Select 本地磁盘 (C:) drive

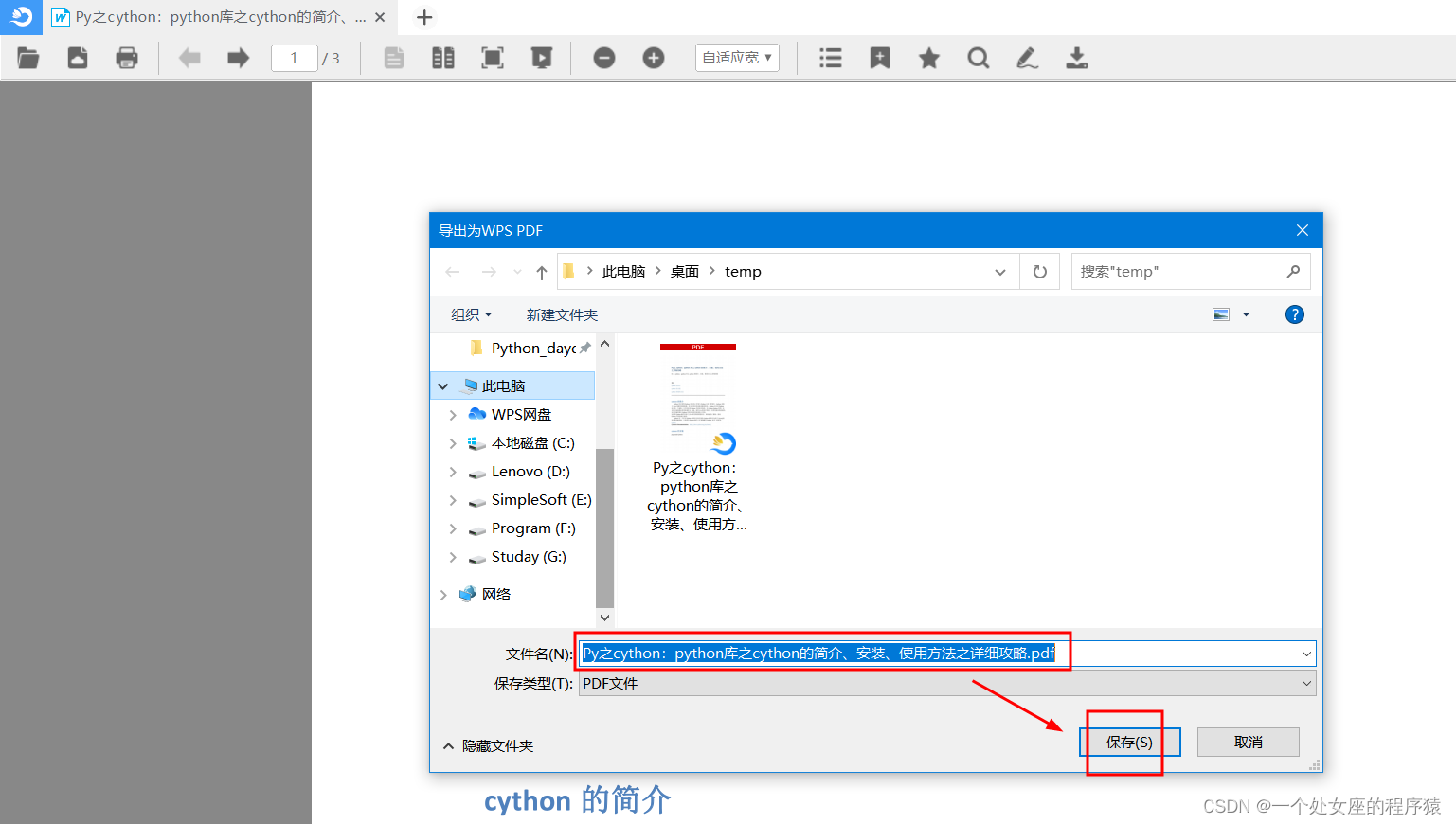click(532, 443)
